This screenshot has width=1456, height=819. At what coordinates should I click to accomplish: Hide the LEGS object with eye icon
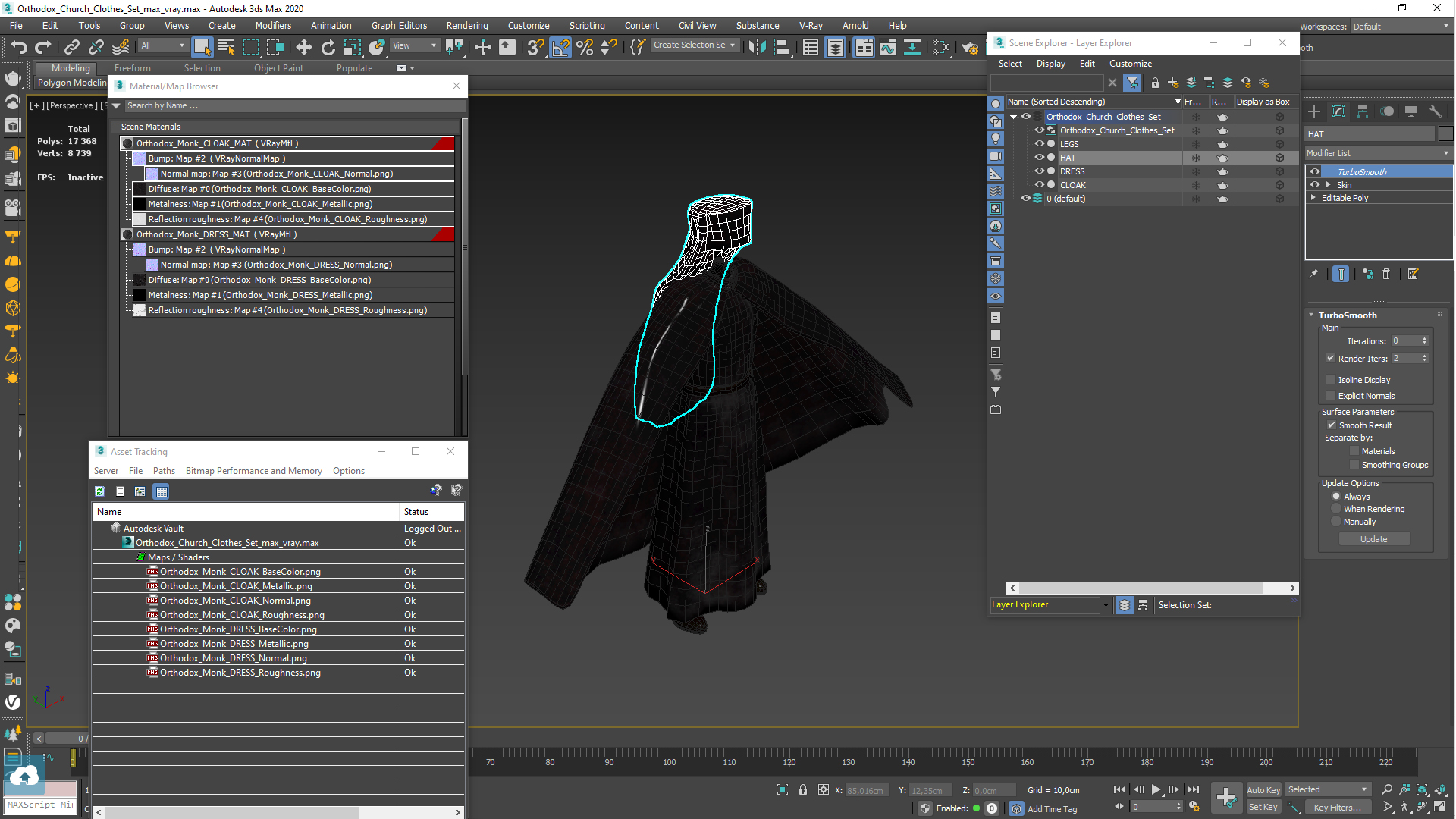pyautogui.click(x=1040, y=144)
